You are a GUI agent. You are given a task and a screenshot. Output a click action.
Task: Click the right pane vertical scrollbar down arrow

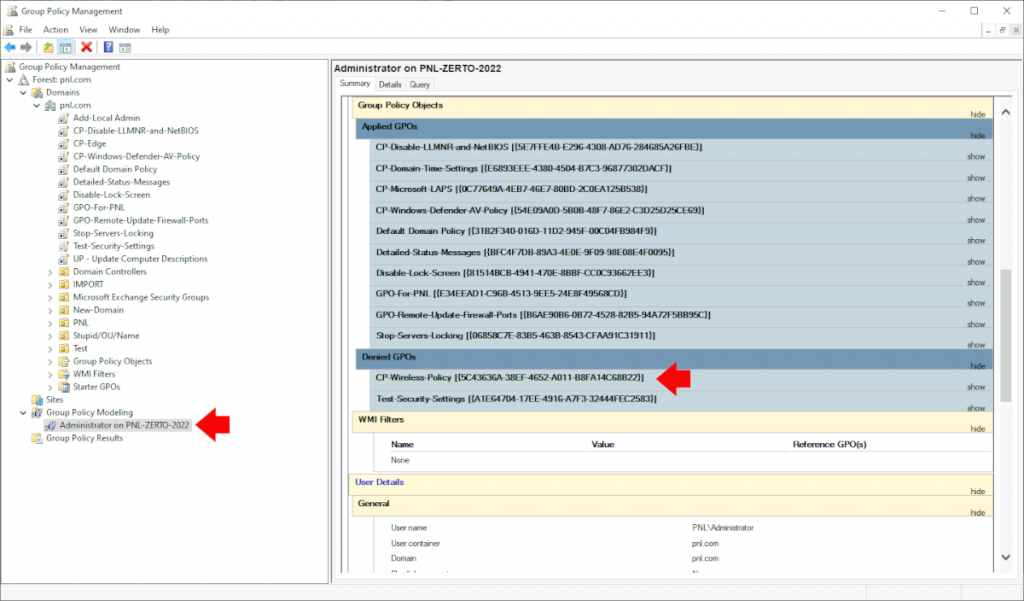point(1007,557)
